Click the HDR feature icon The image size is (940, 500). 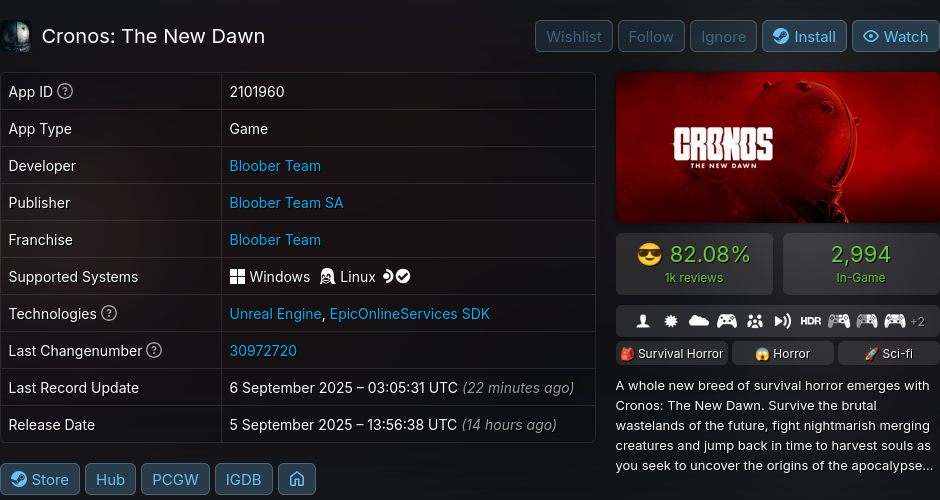click(x=811, y=321)
